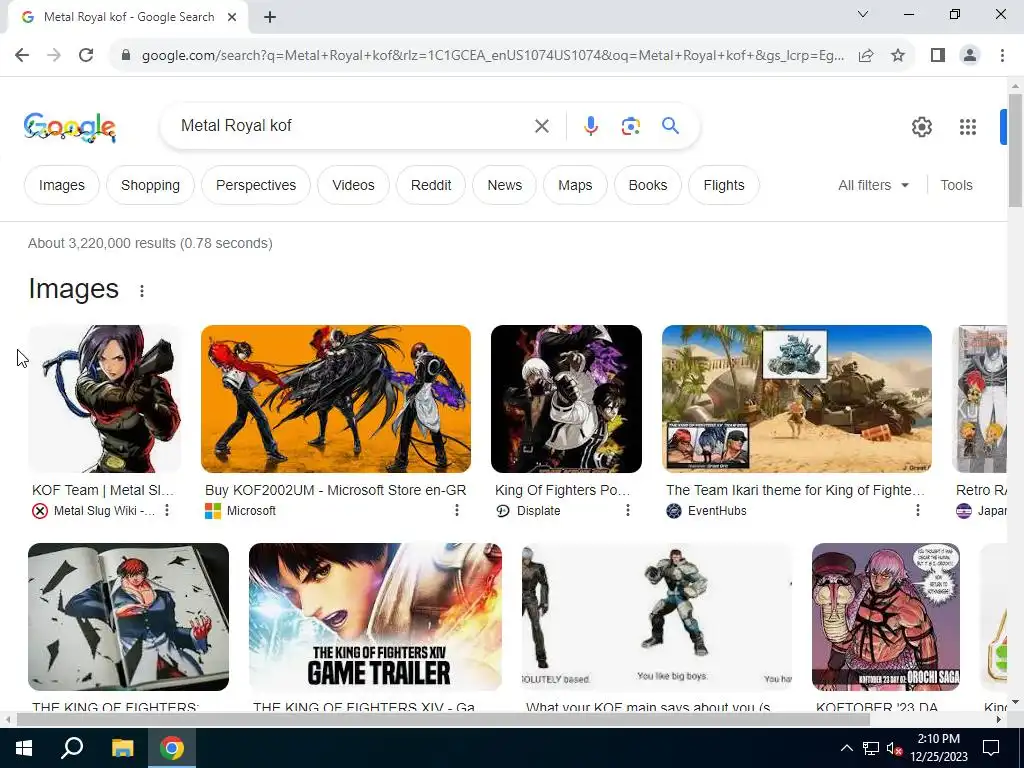
Task: Open the taskbar clock and date
Action: click(x=938, y=748)
